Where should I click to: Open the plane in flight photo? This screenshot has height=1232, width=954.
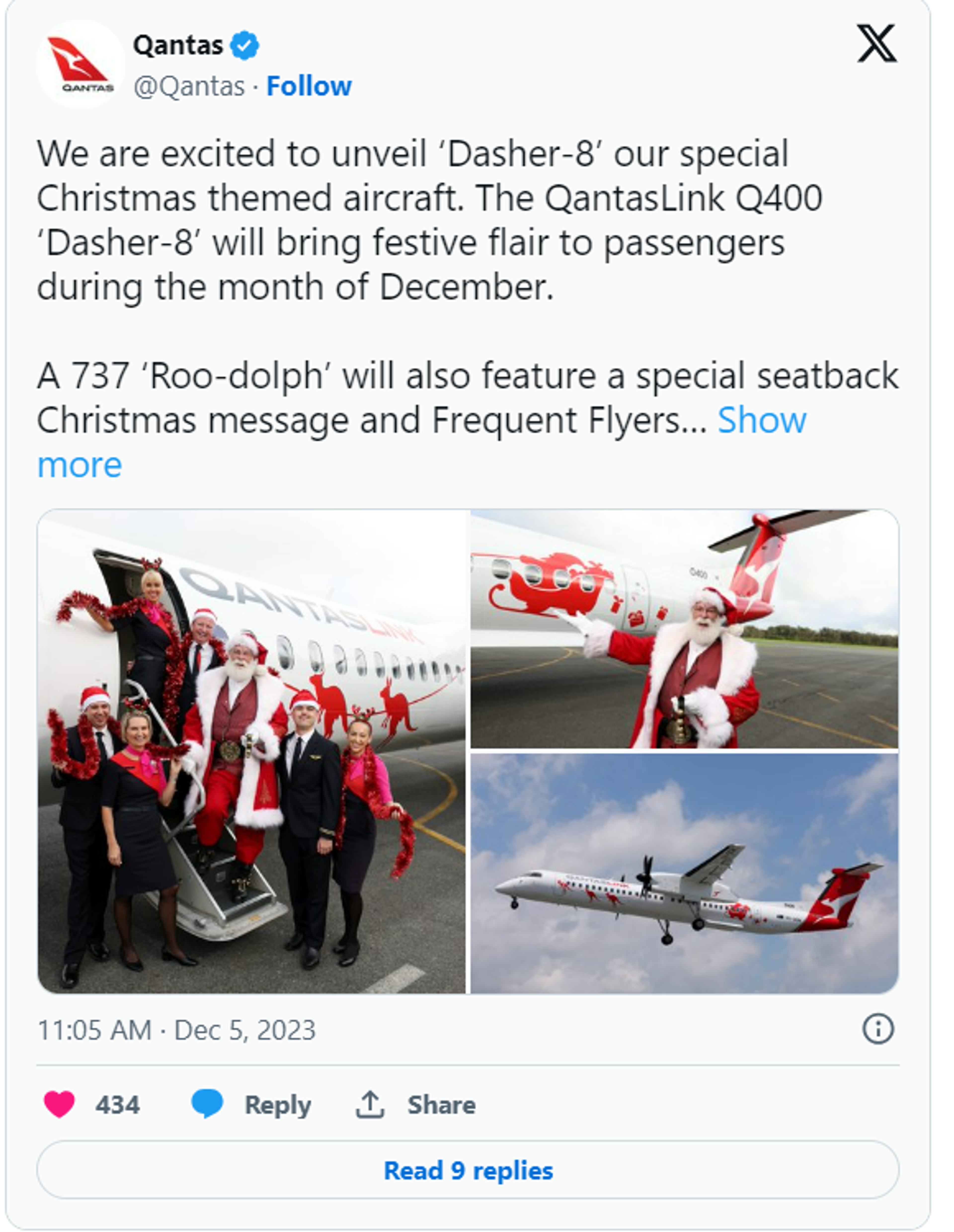click(x=684, y=873)
